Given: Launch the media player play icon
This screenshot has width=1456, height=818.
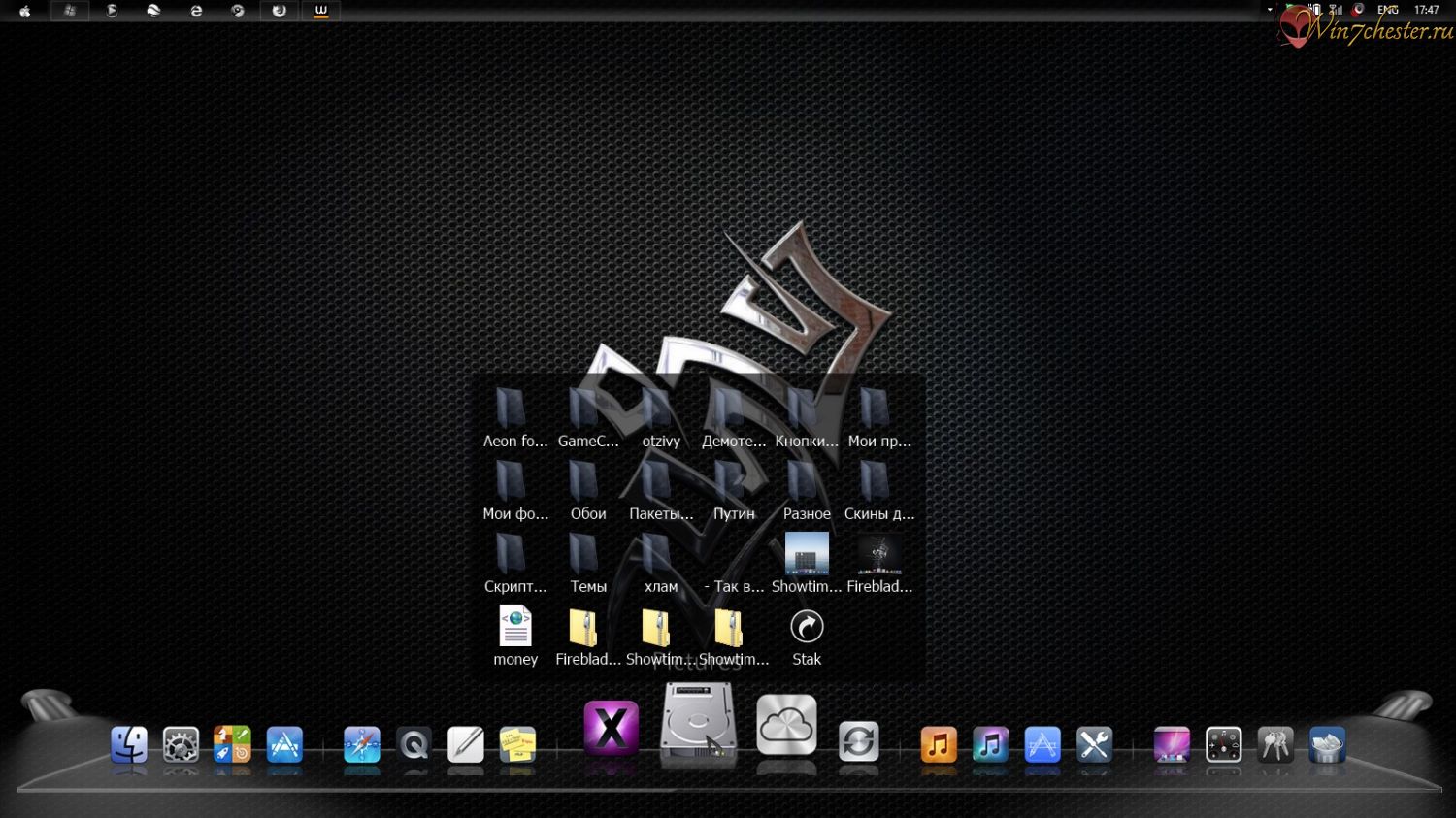Looking at the screenshot, I should (112, 11).
